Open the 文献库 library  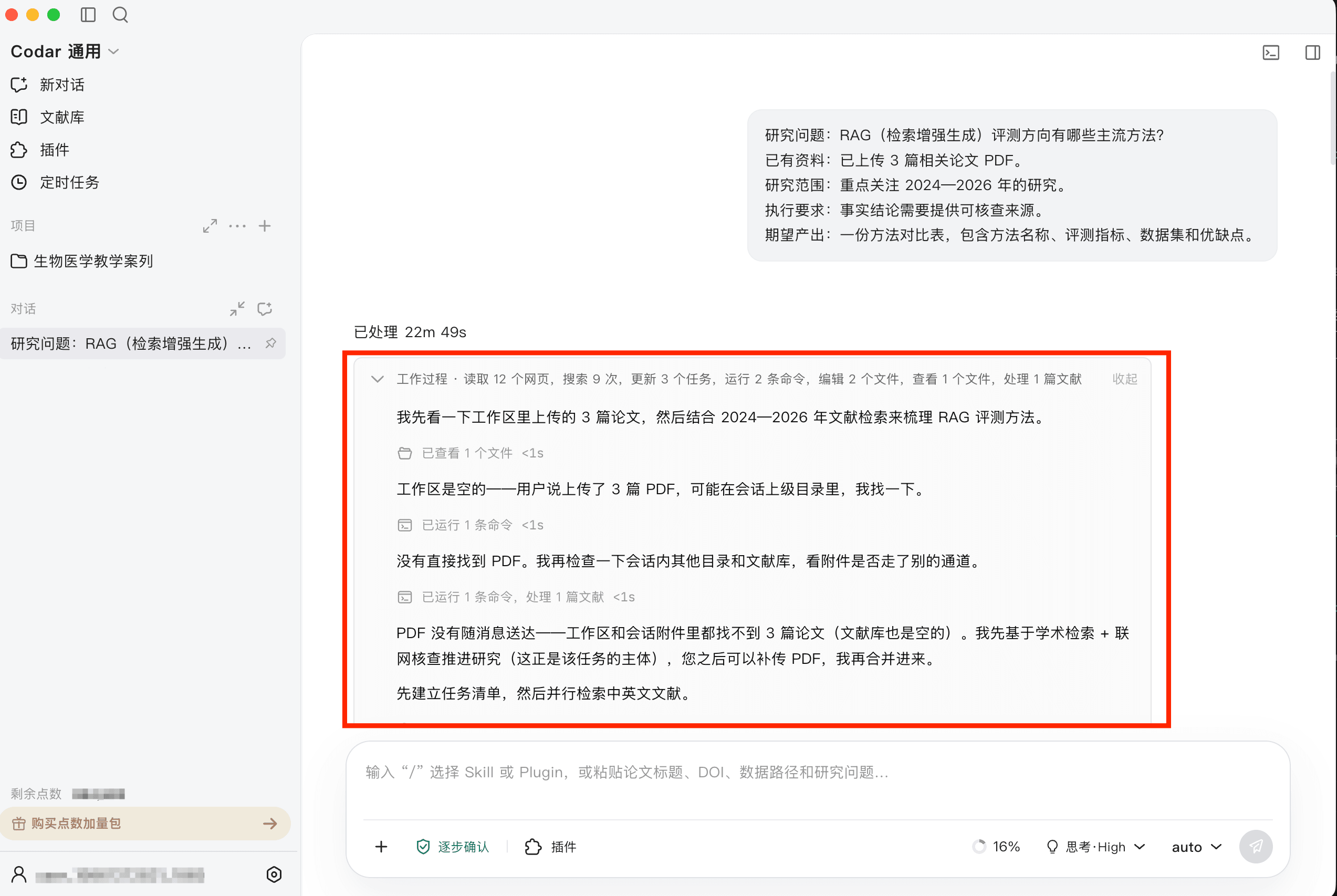click(48, 117)
